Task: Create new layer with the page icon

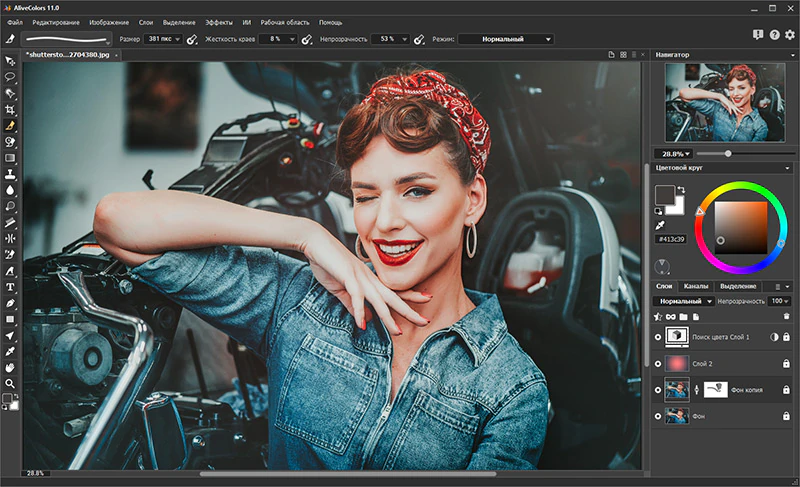Action: click(695, 317)
